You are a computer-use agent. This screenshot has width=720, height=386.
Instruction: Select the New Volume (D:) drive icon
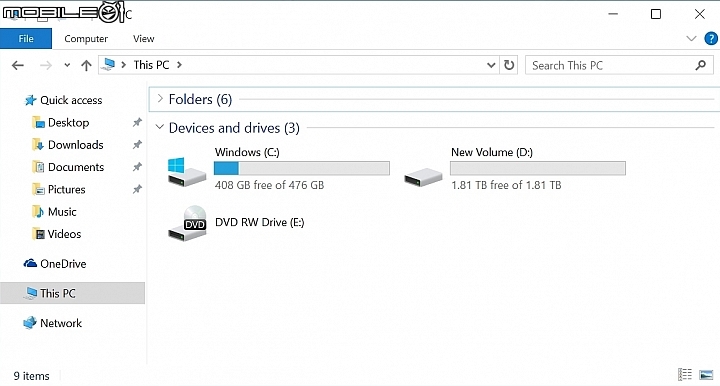pos(423,177)
